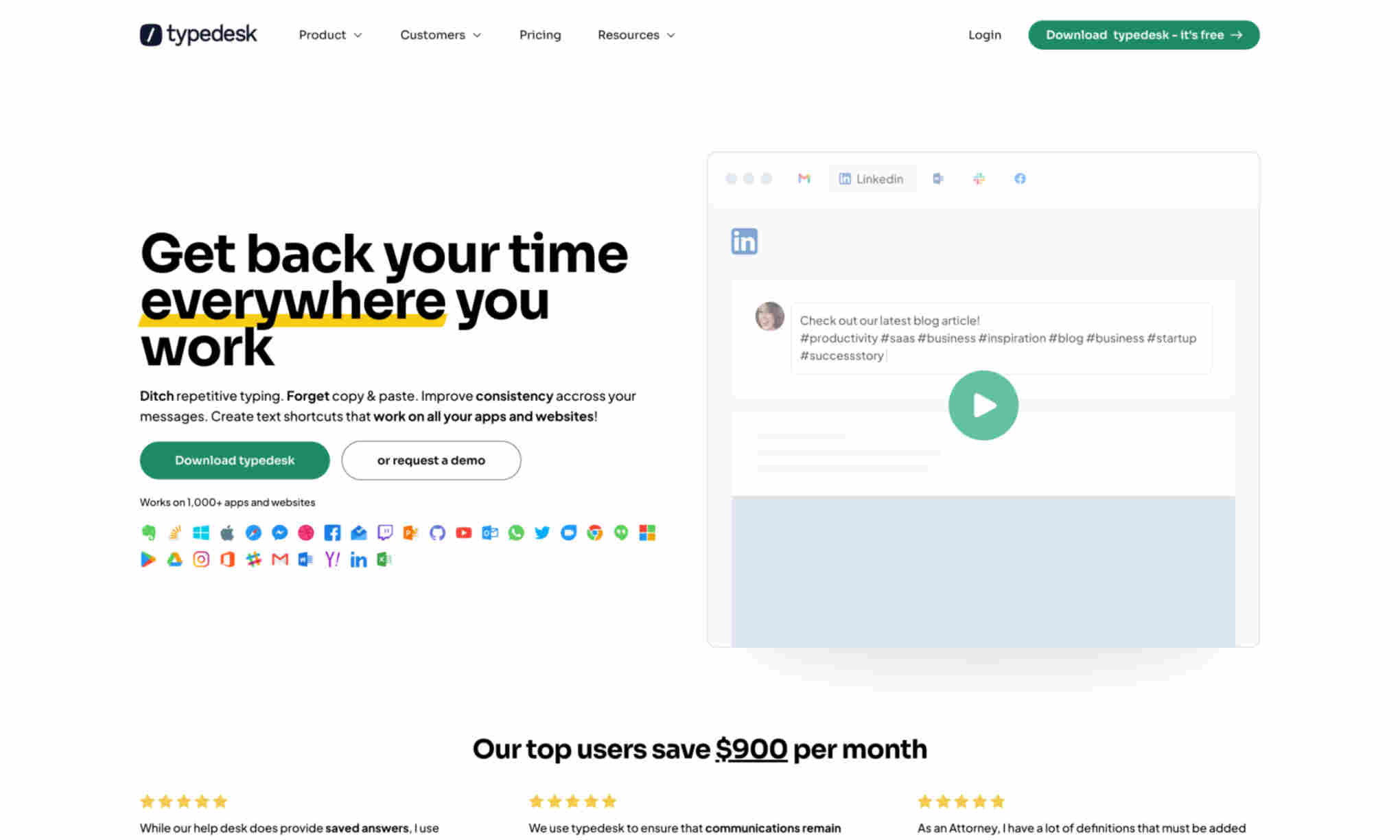This screenshot has width=1400, height=840.
Task: Open the Pricing page
Action: coord(540,34)
